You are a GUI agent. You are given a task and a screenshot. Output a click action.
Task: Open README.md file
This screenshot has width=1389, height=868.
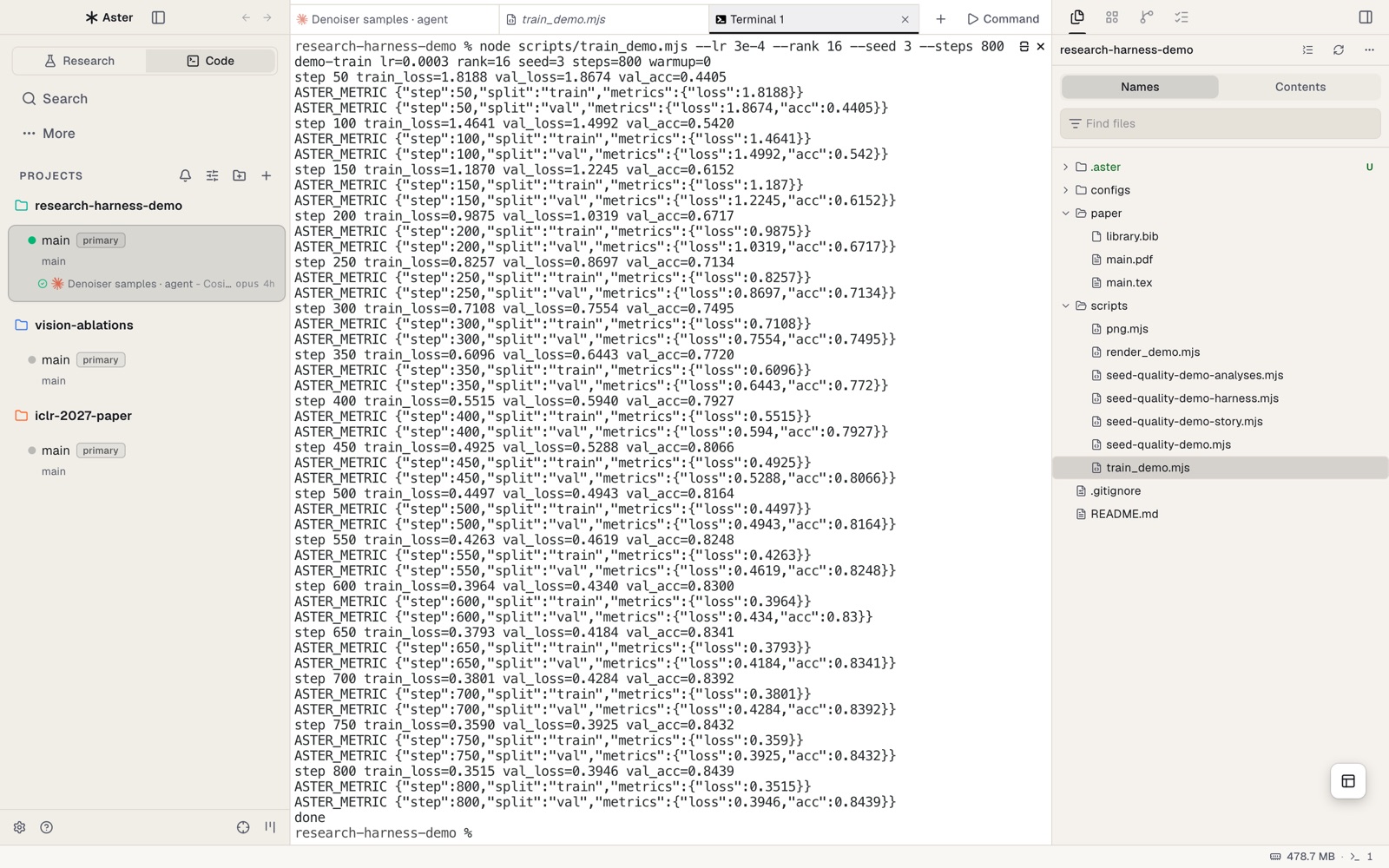(1124, 514)
